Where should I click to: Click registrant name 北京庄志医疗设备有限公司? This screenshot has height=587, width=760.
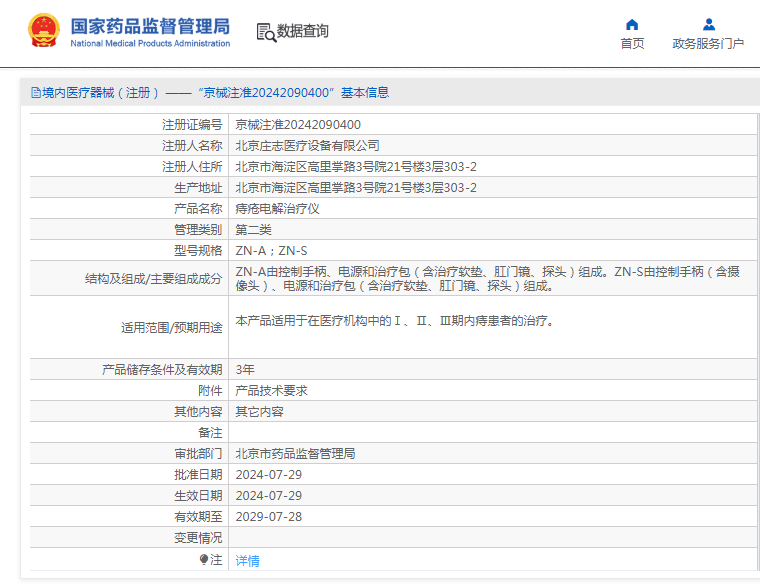pos(307,146)
